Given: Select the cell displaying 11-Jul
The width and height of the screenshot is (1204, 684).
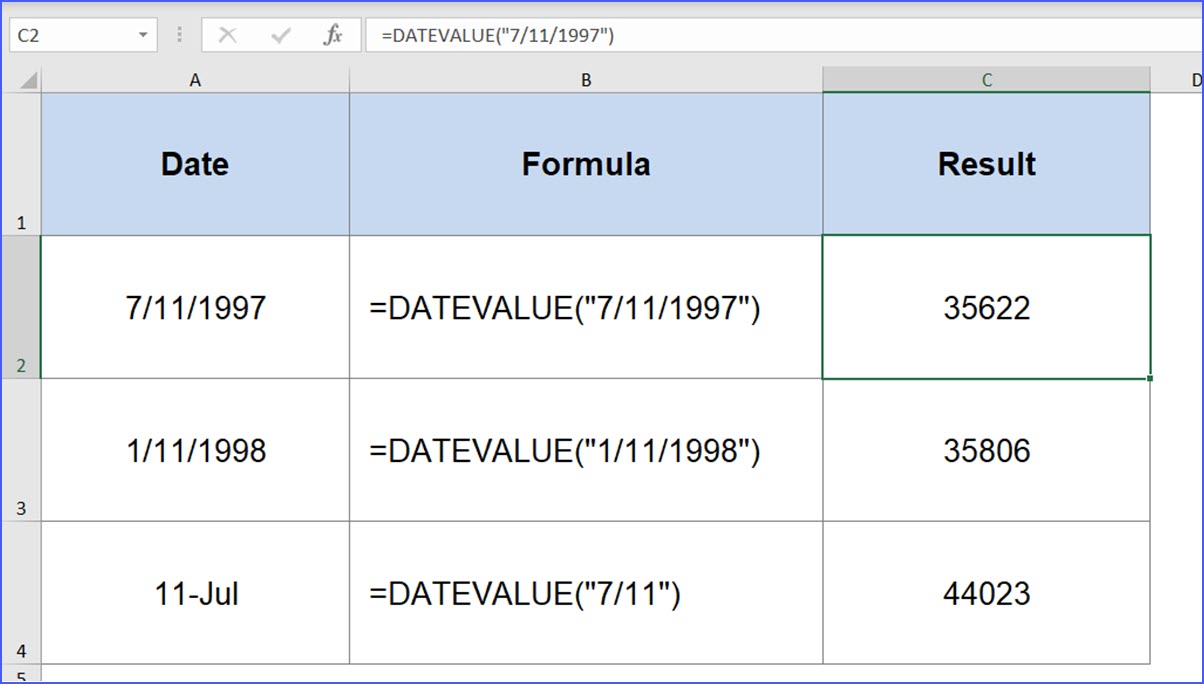Looking at the screenshot, I should coord(195,594).
